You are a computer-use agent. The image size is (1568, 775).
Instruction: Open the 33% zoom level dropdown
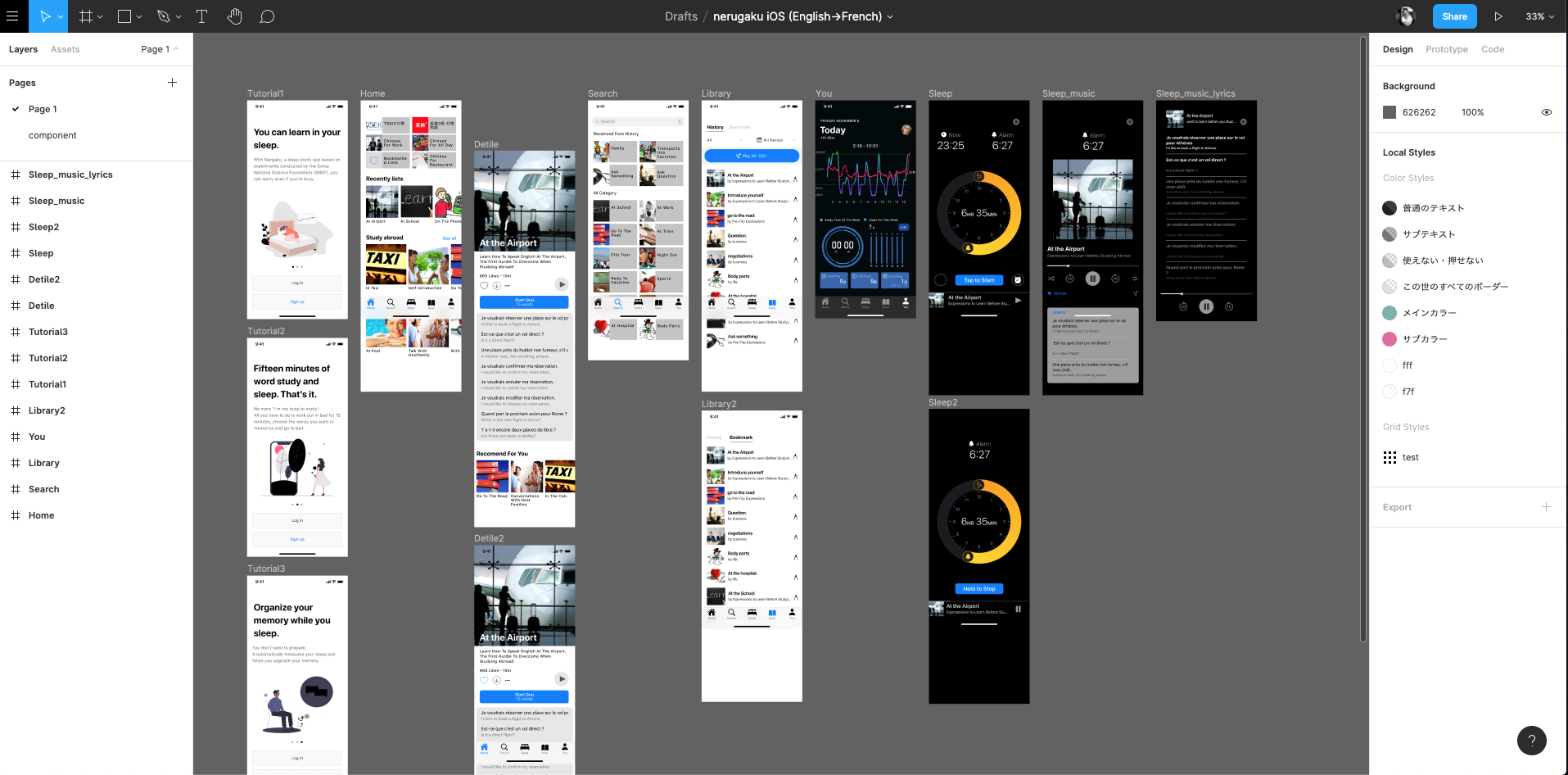point(1539,16)
